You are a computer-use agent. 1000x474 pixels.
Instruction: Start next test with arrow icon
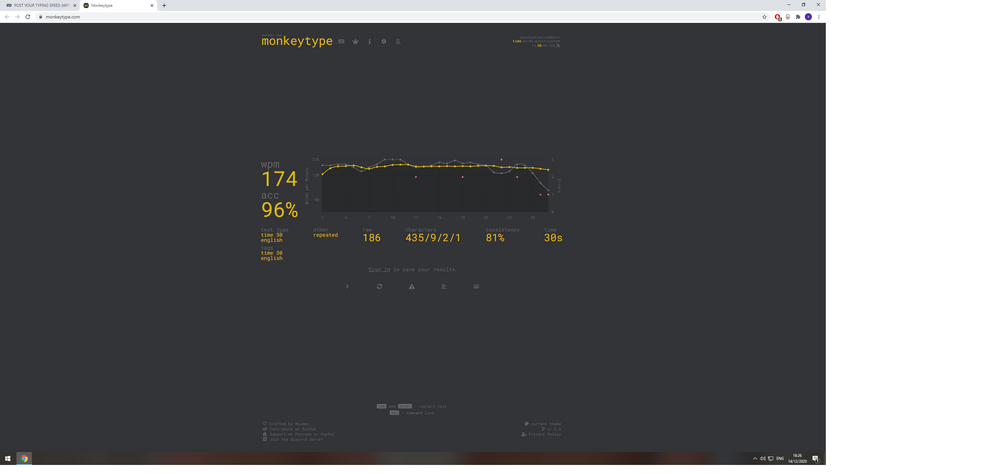[347, 287]
